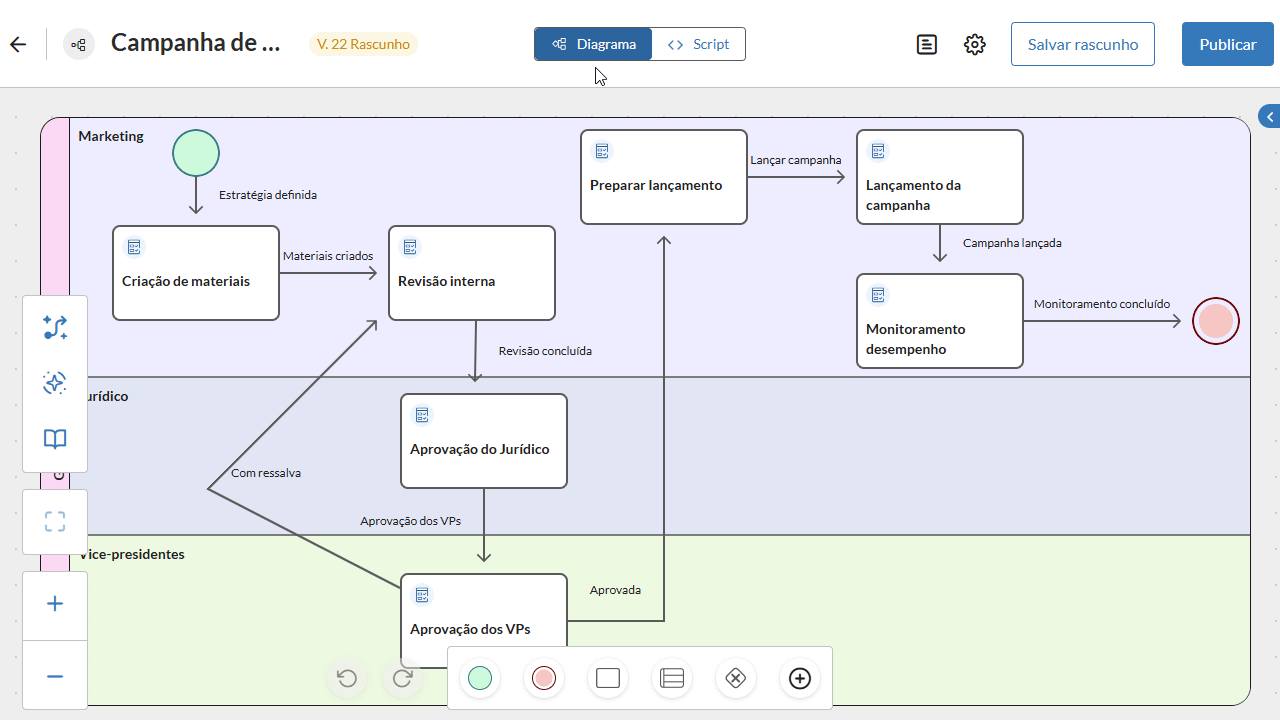Switch to the Diagrama tab

[594, 44]
